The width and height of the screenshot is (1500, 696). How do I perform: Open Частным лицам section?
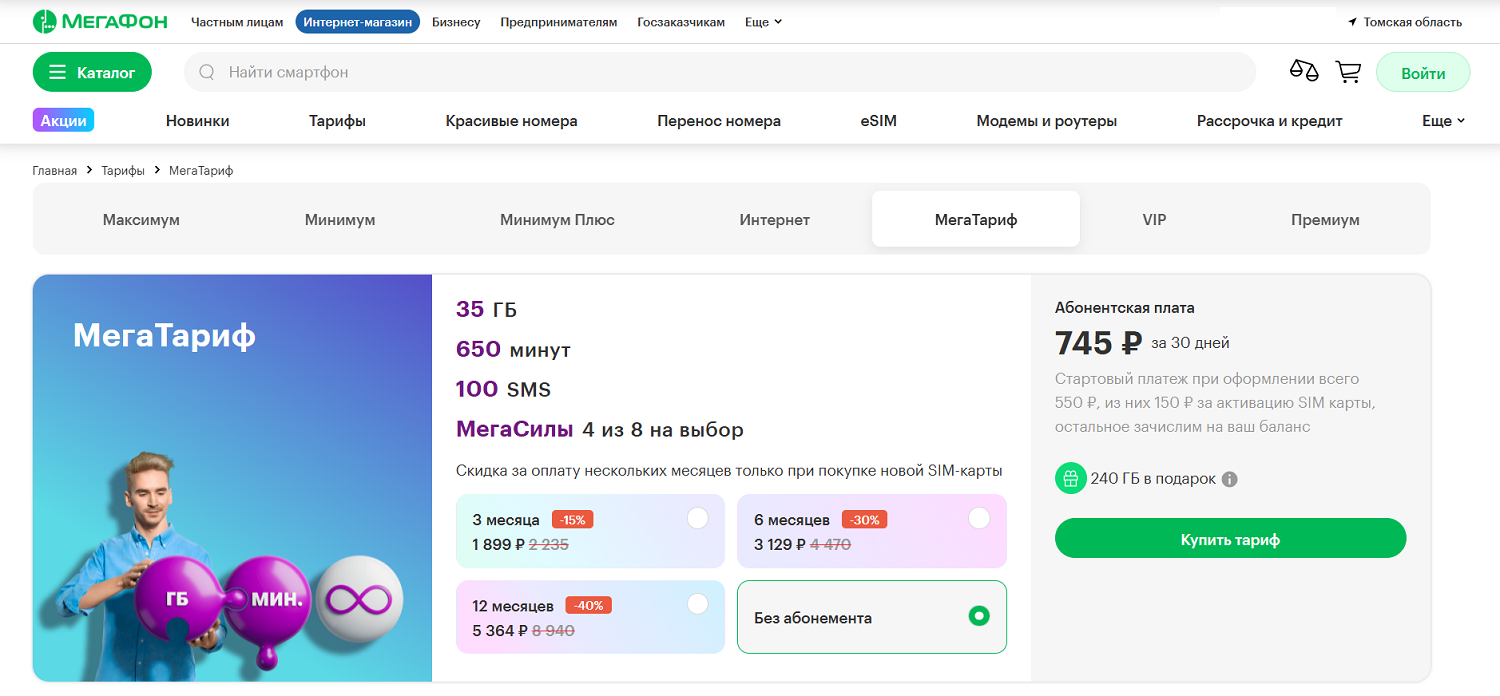coord(237,22)
